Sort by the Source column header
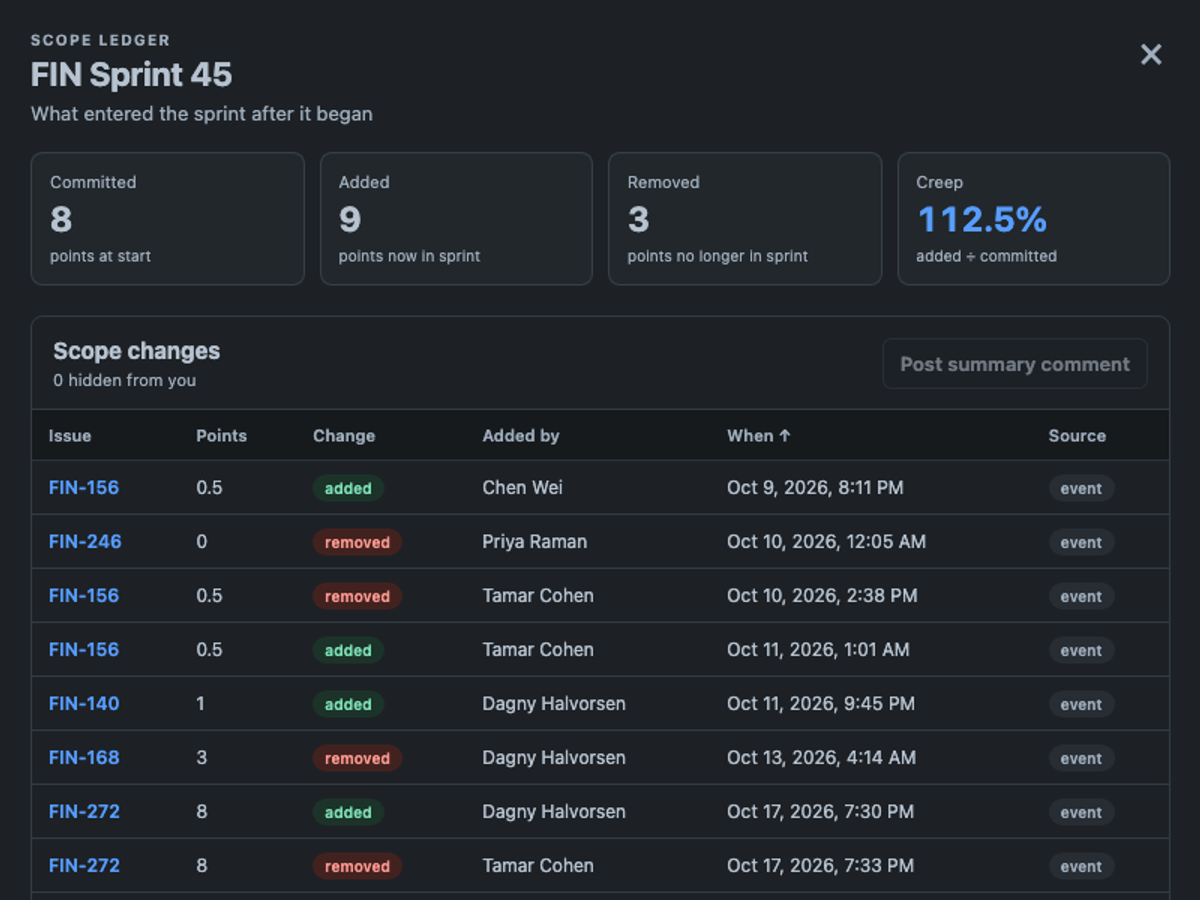1200x900 pixels. pos(1077,436)
